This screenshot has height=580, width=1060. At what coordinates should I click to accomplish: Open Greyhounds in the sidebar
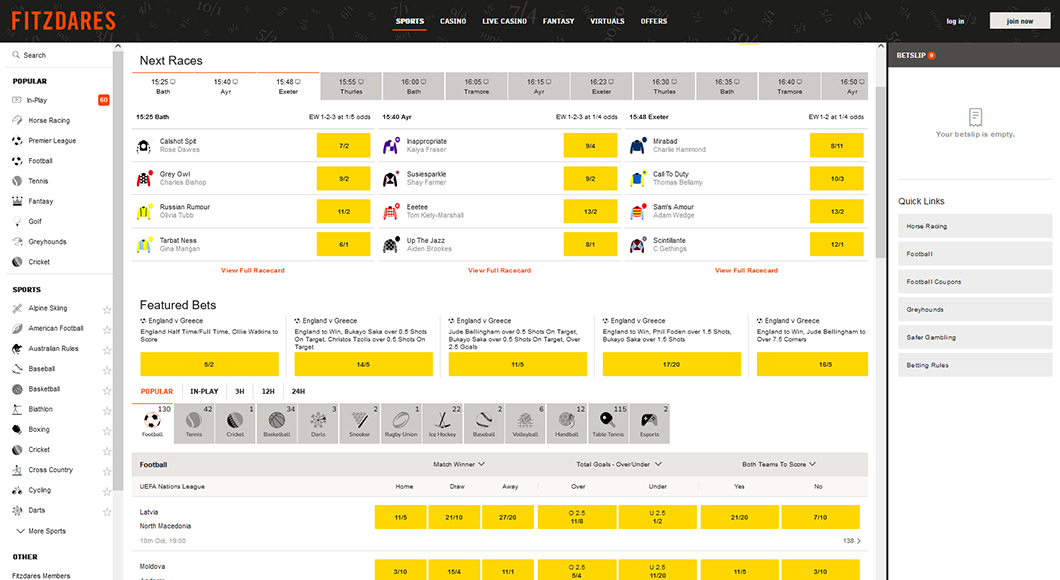(x=47, y=242)
